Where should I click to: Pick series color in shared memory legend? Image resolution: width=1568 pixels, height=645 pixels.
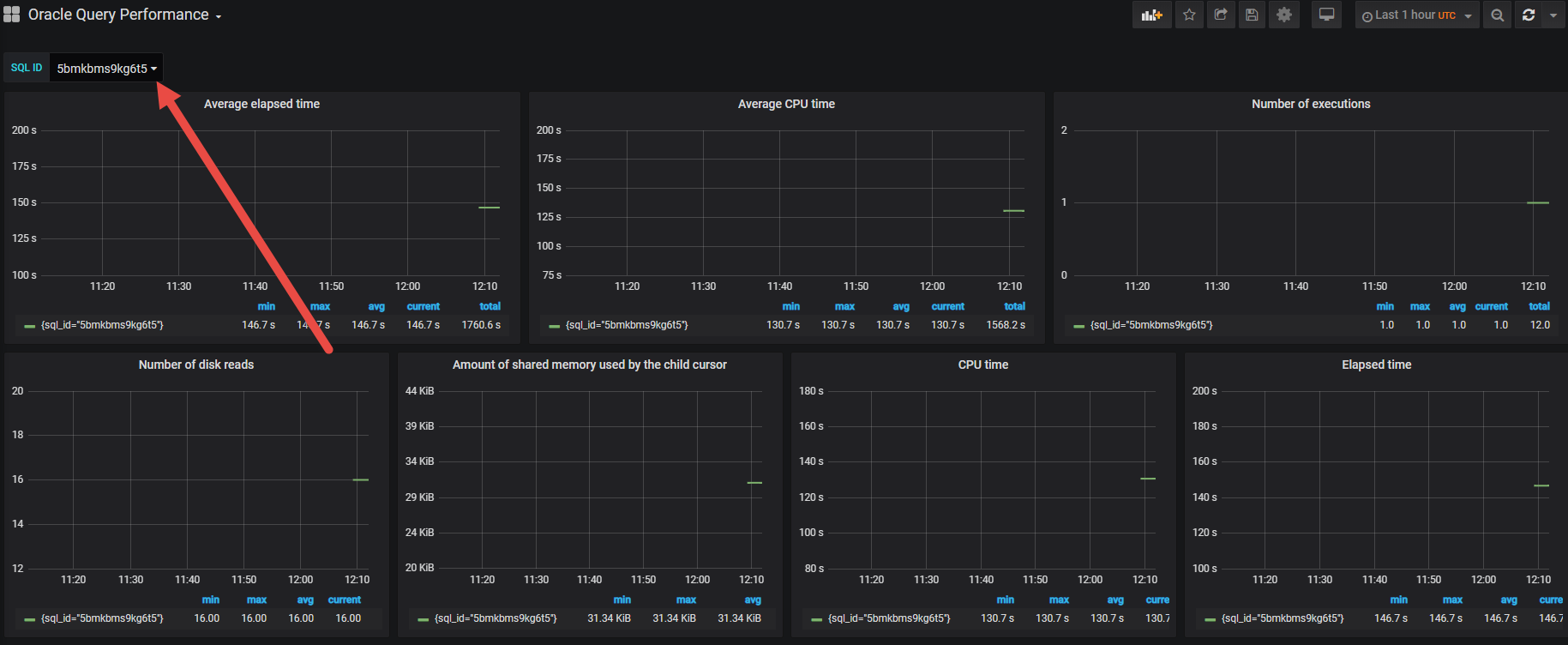pyautogui.click(x=423, y=619)
